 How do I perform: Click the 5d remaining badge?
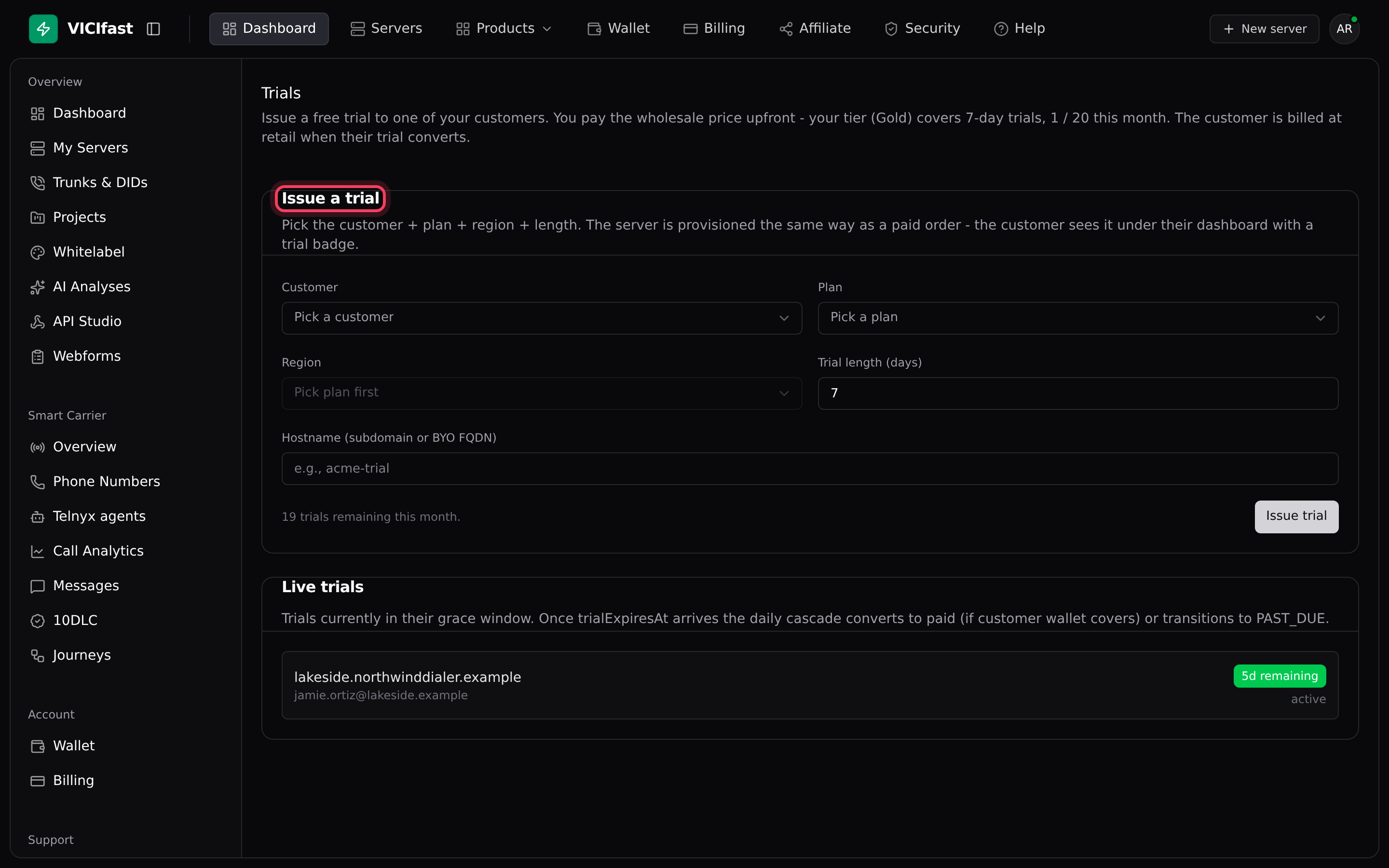point(1280,676)
